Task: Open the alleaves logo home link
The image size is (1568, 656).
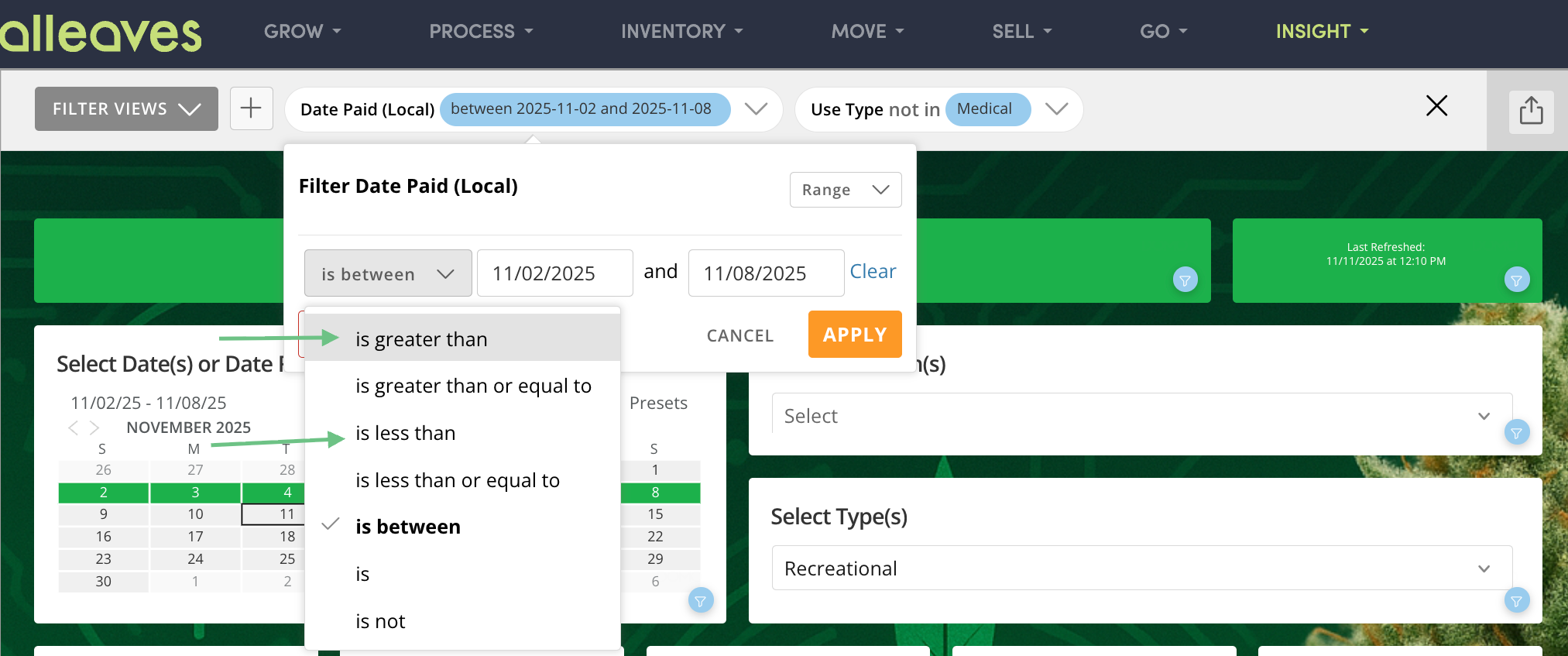Action: [x=101, y=33]
